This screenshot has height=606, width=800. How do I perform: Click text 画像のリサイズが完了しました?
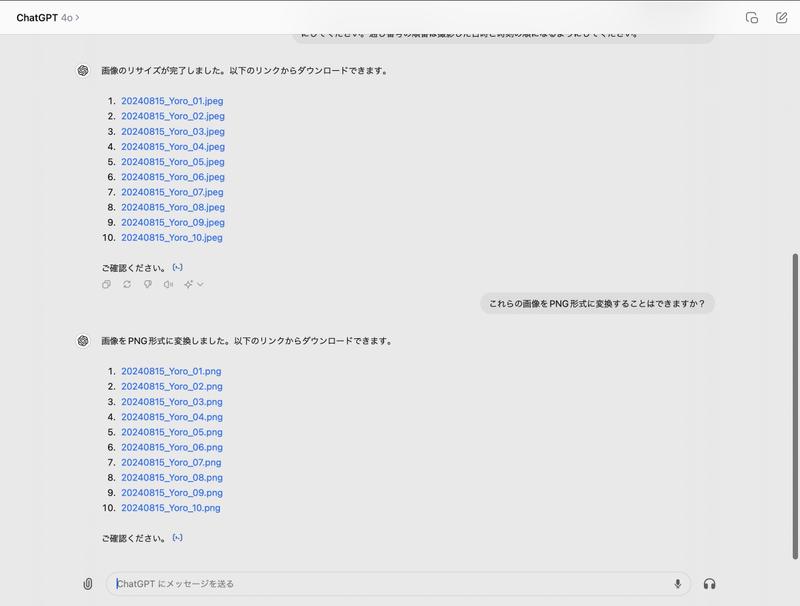point(163,71)
